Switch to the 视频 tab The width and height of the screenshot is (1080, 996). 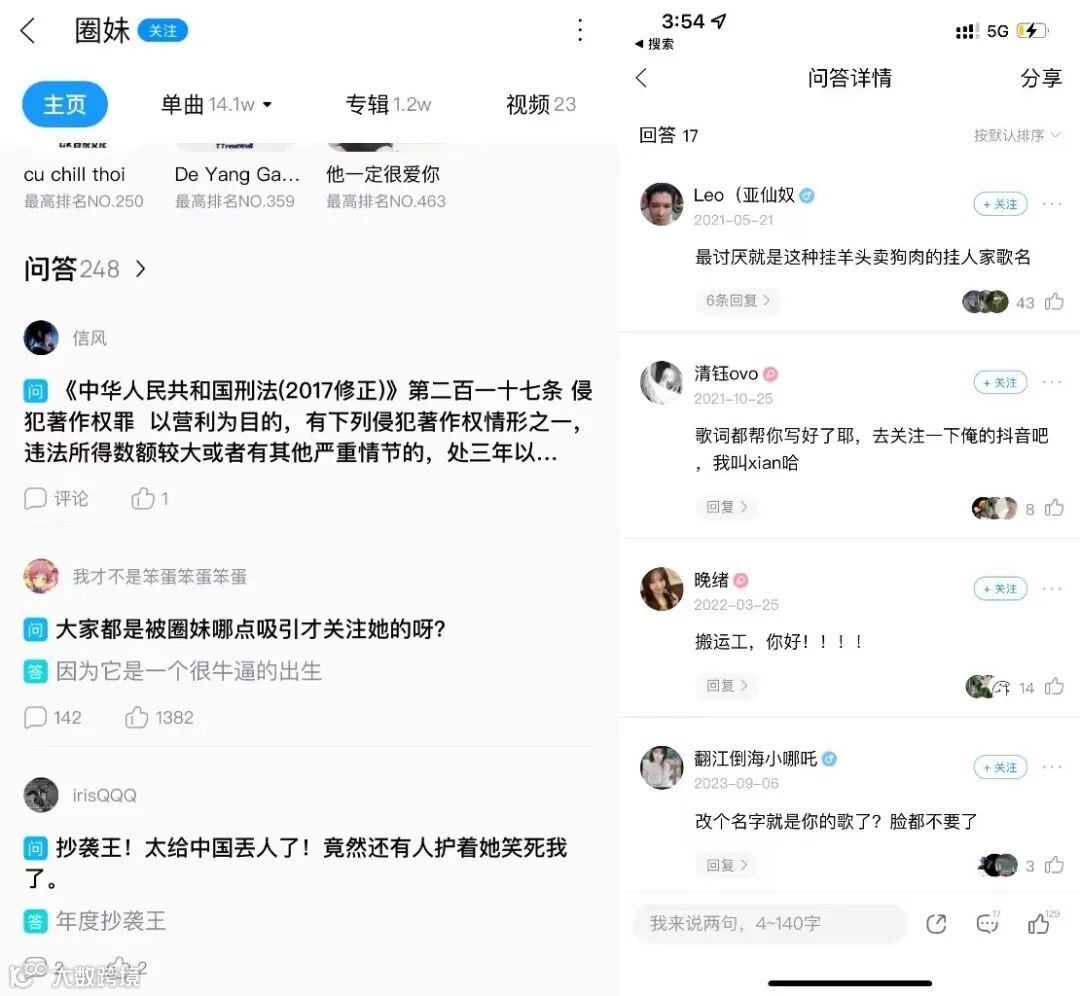pyautogui.click(x=541, y=105)
